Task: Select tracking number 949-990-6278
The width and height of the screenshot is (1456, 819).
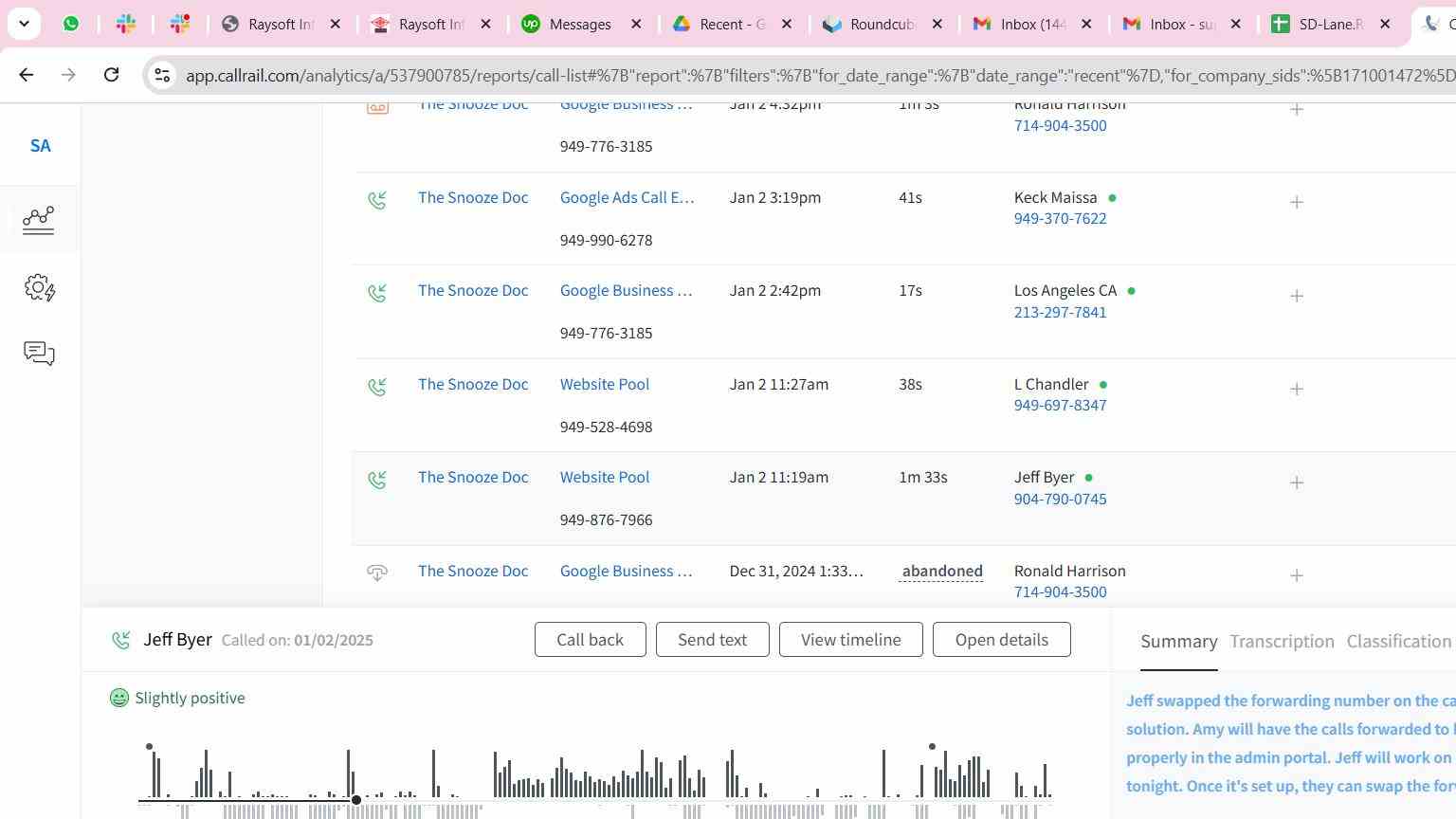Action: tap(606, 241)
